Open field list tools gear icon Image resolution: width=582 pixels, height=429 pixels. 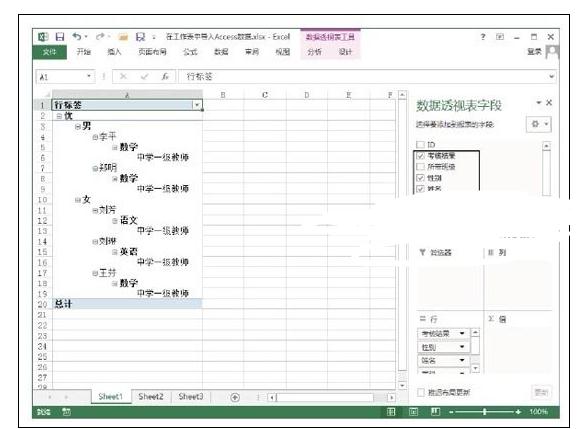point(539,124)
